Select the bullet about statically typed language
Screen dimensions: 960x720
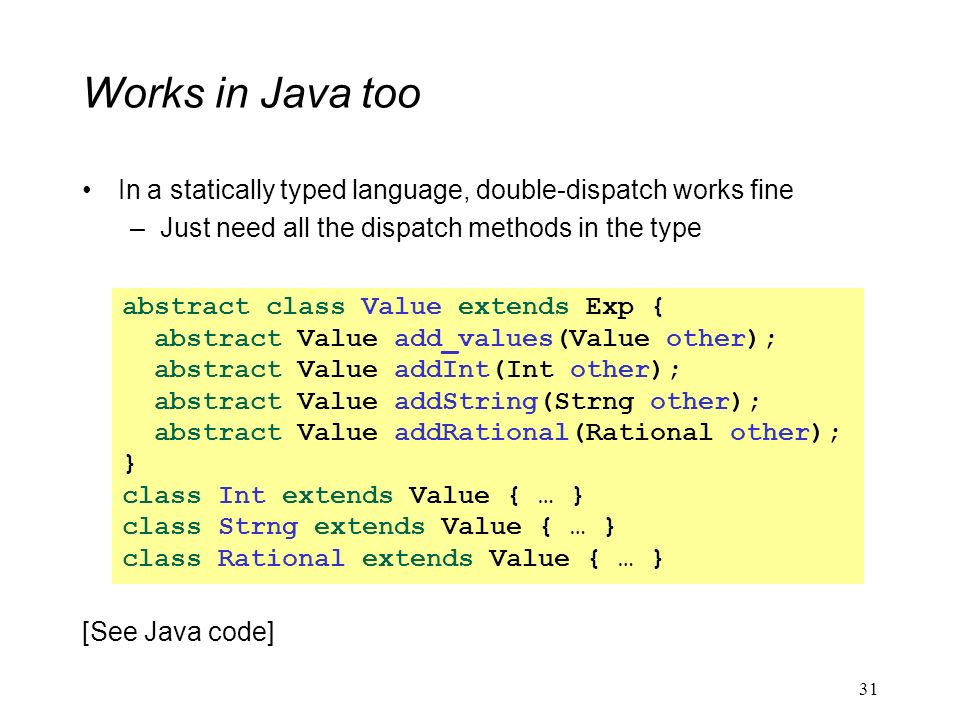tap(456, 190)
